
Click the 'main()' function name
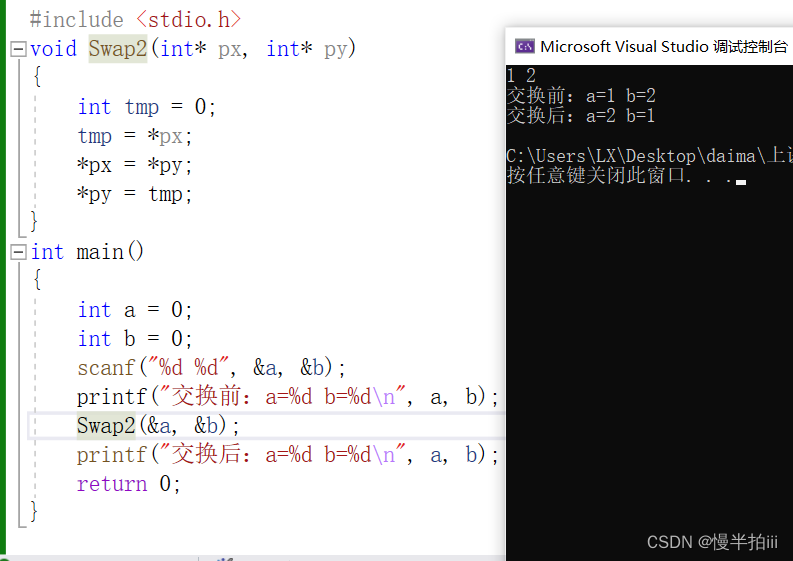point(110,252)
